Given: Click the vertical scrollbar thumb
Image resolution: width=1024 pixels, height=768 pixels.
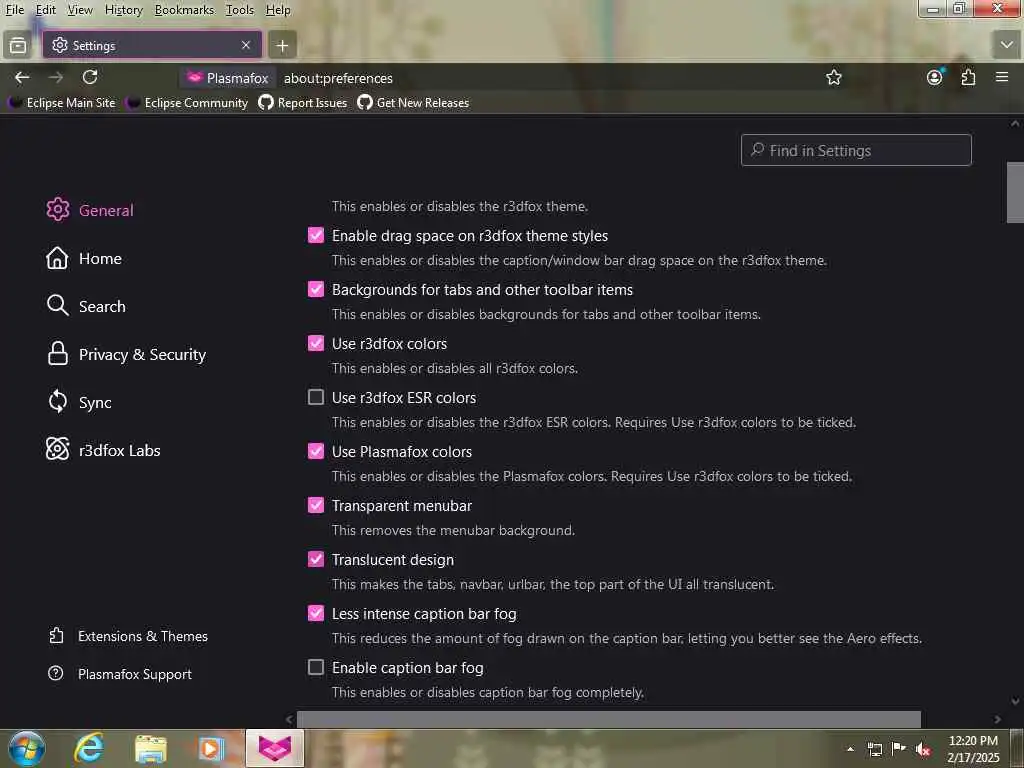Looking at the screenshot, I should coord(1015,193).
